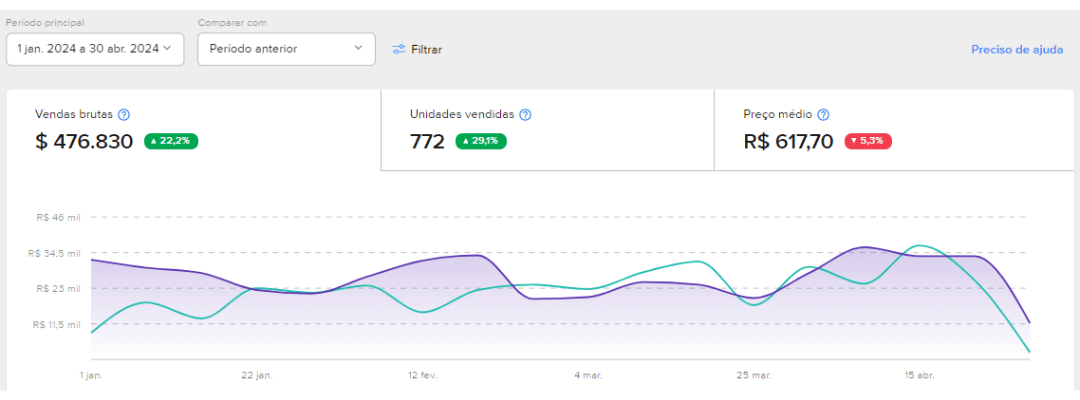The width and height of the screenshot is (1080, 400).
Task: Click the 22 jan. date label on chart
Action: (x=256, y=376)
